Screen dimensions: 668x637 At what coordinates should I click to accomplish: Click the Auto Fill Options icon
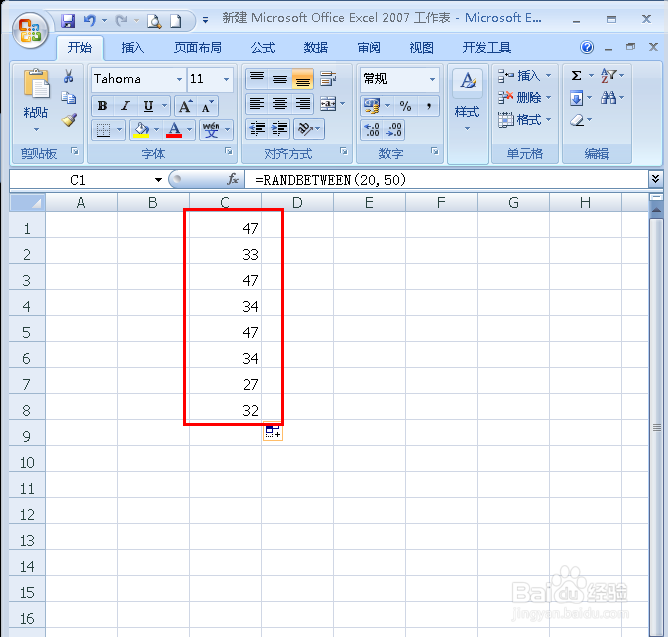coord(273,431)
